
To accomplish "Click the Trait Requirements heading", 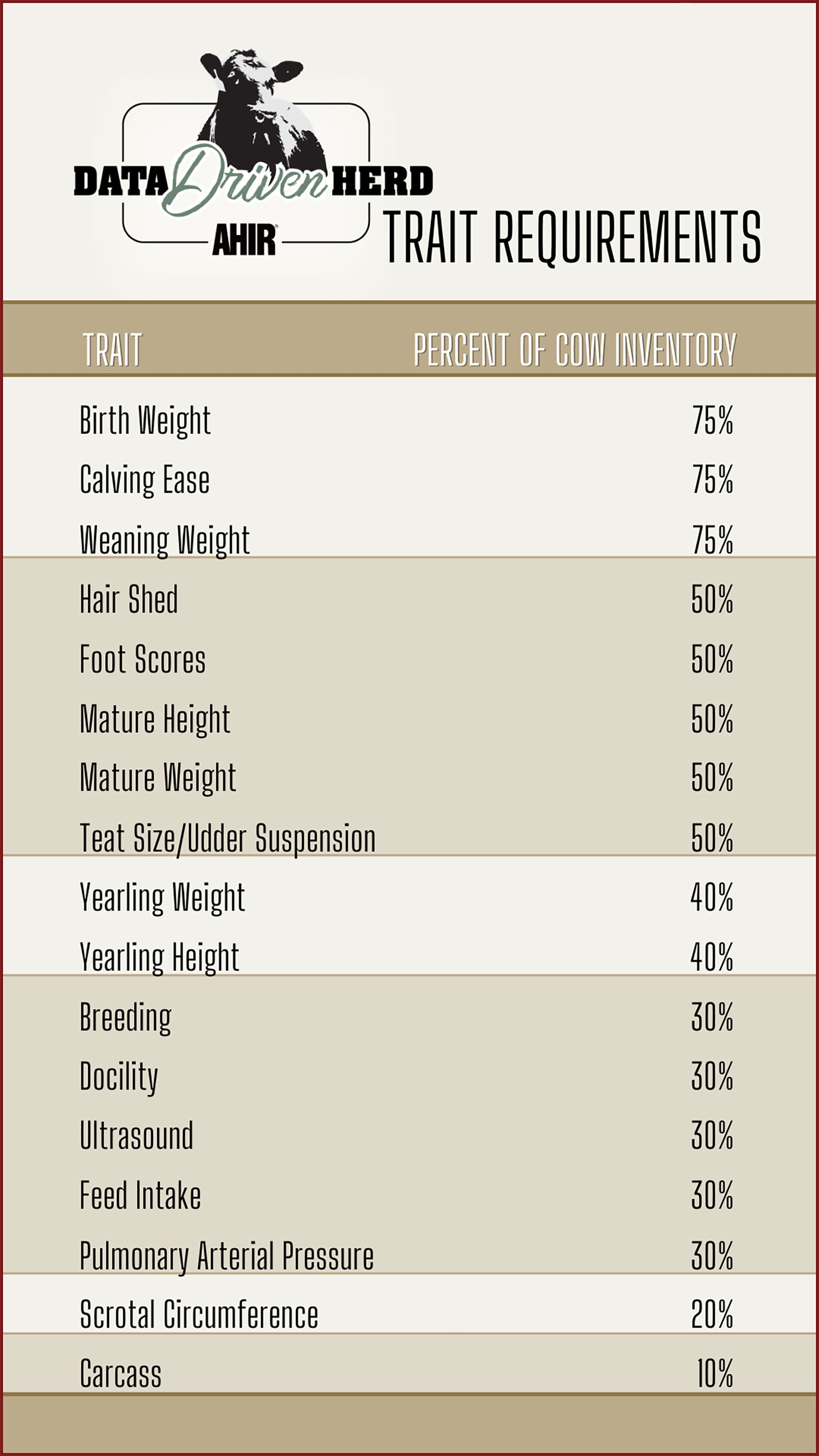I will pyautogui.click(x=571, y=237).
